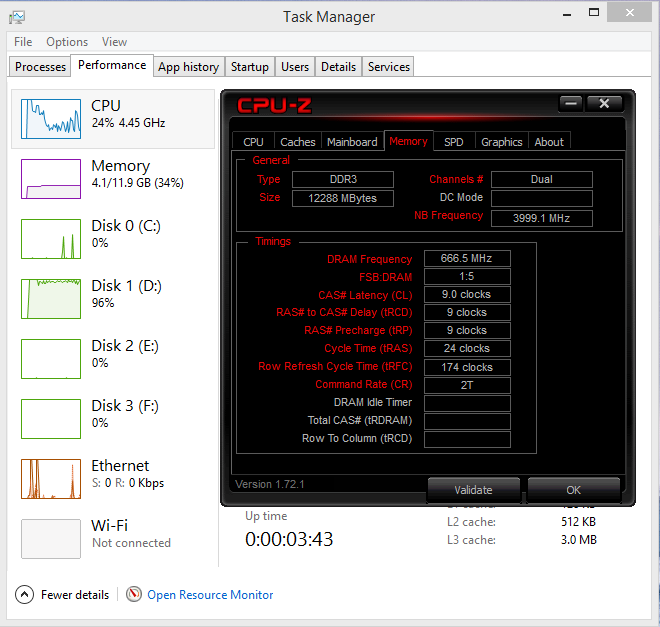
Task: Click the Version 1.72.1 text in CPU-Z
Action: 269,484
